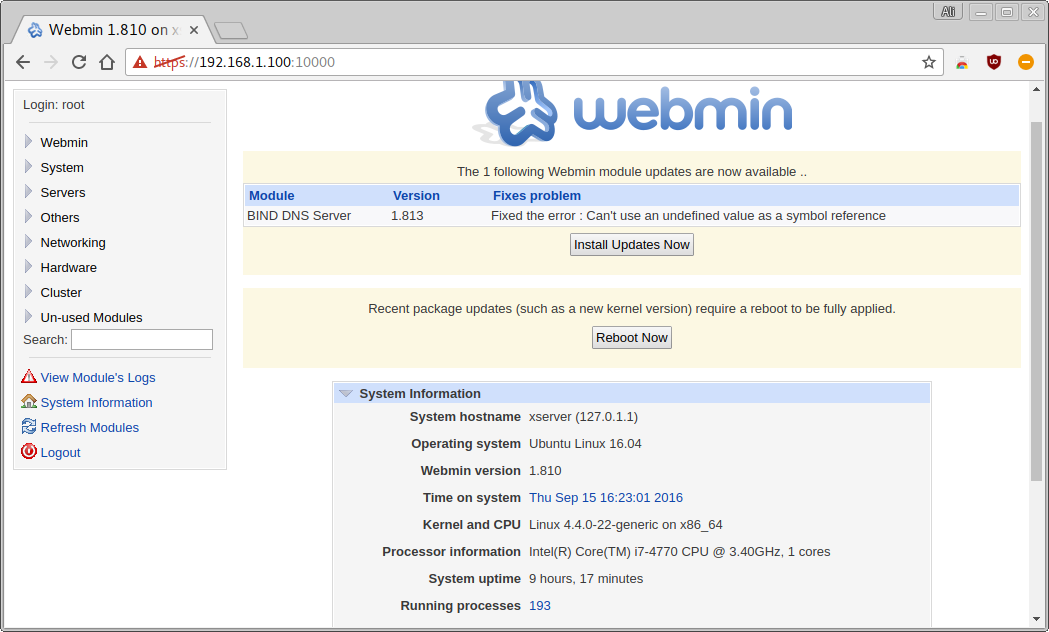Click the Webmin logo at top
Image resolution: width=1049 pixels, height=632 pixels.
pyautogui.click(x=632, y=112)
